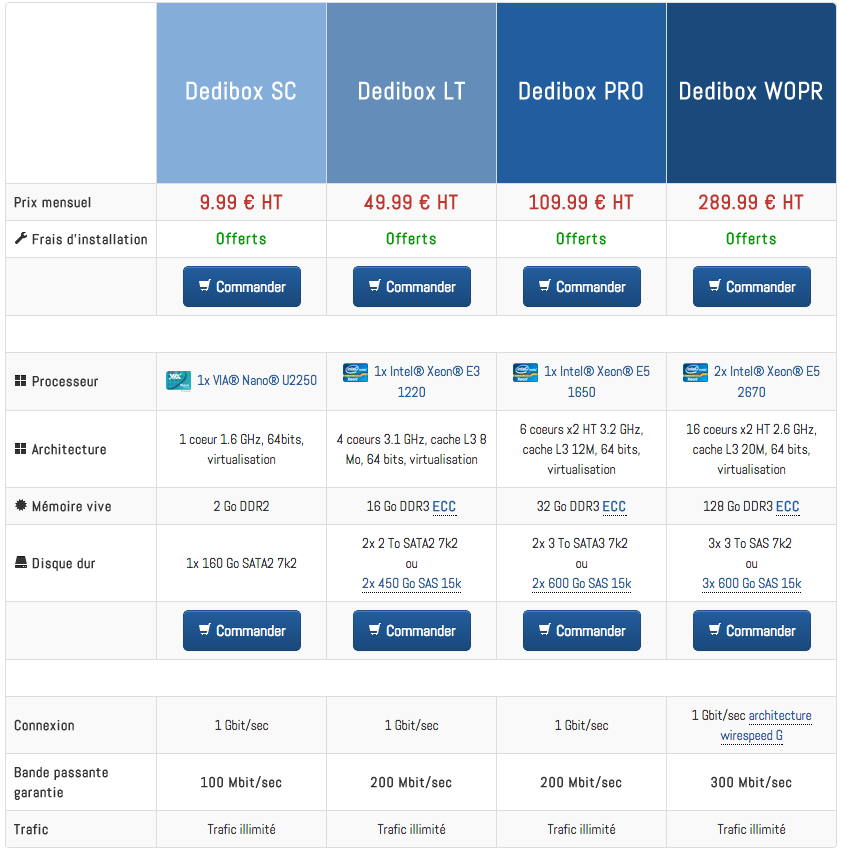Screen dimensions: 841x853
Task: Click the Dedibox SC column header
Action: coord(242,92)
